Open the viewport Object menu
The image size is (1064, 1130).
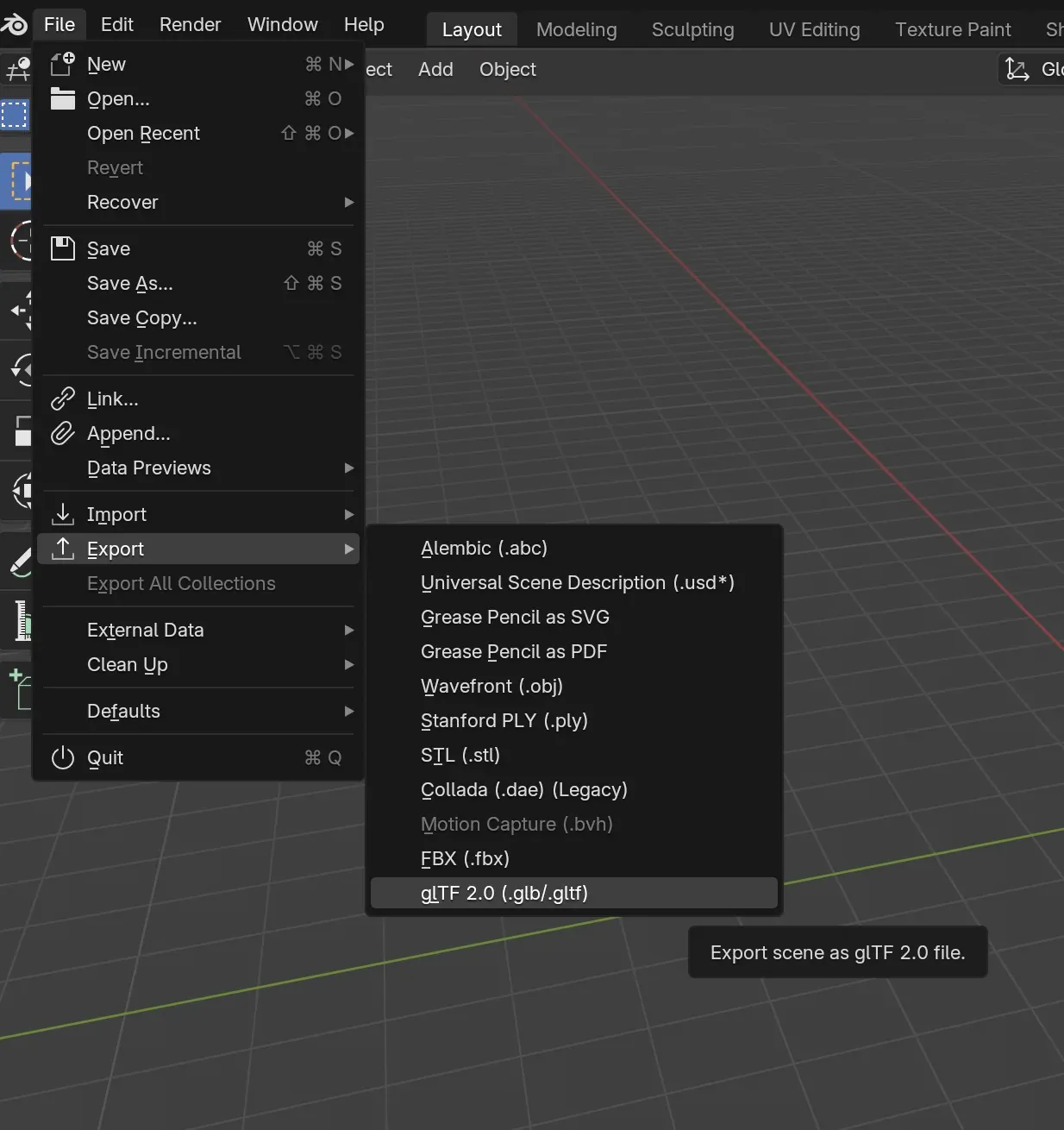(x=508, y=69)
